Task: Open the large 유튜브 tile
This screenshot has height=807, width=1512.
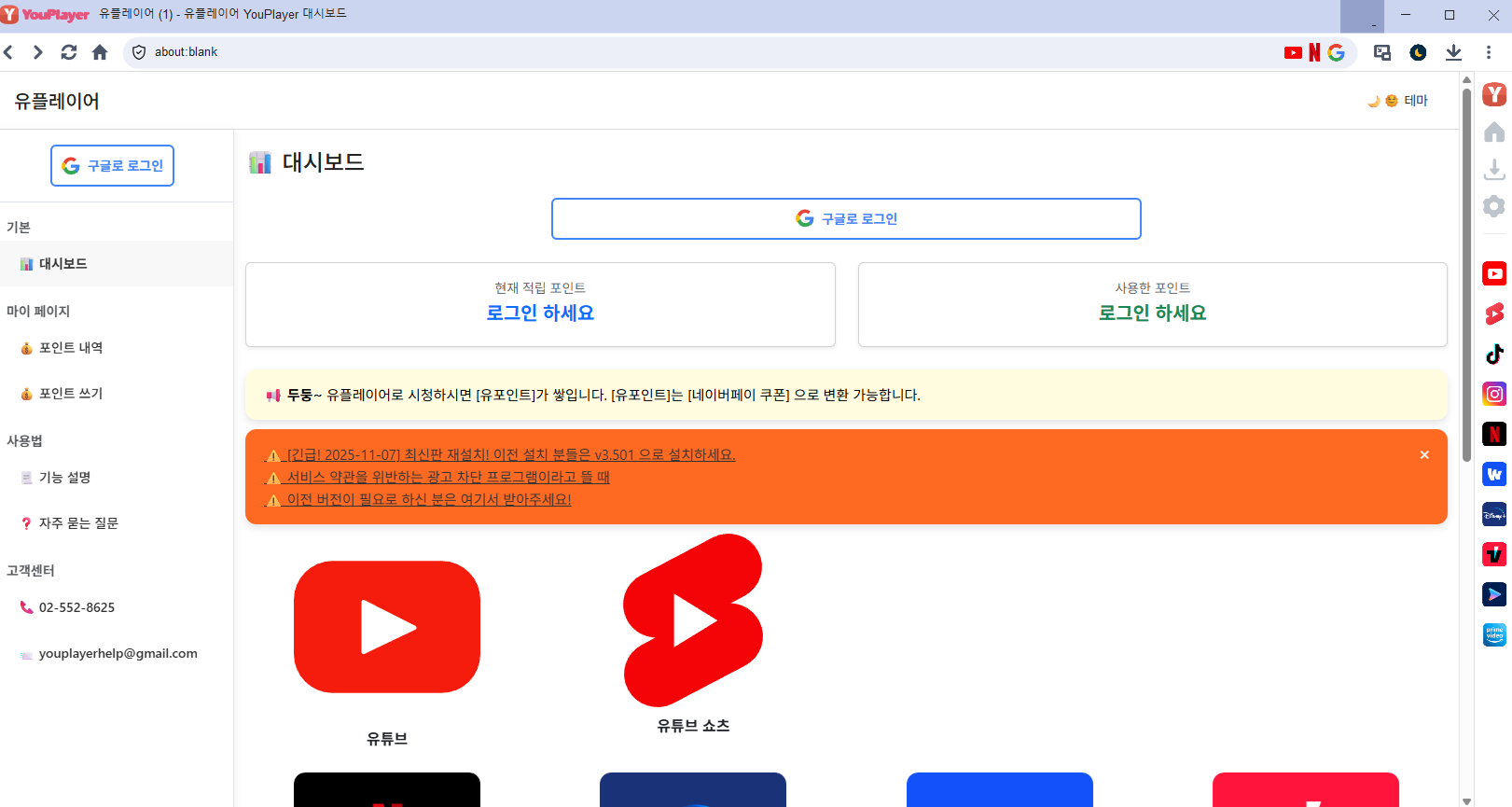Action: click(387, 627)
